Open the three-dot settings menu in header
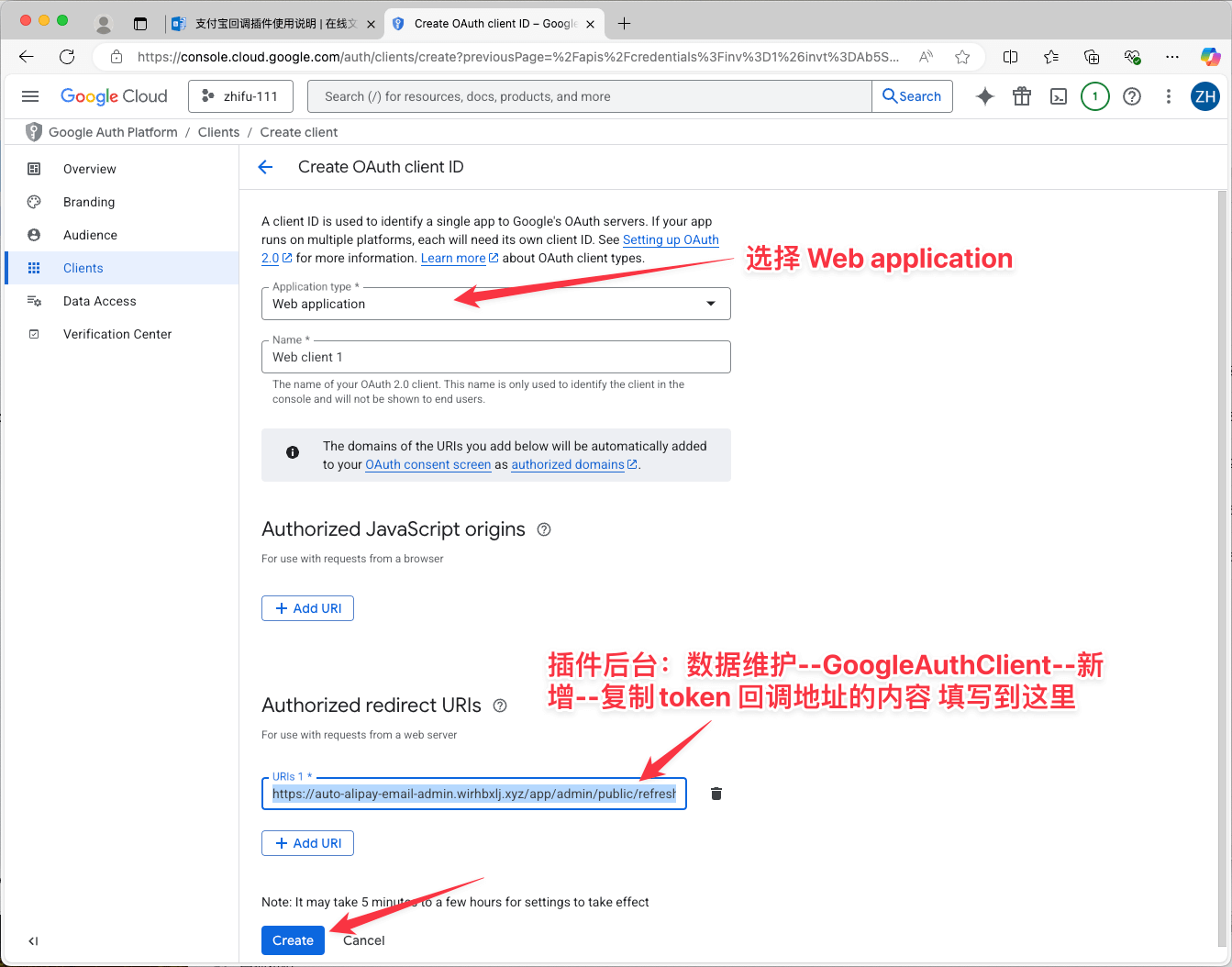This screenshot has width=1232, height=967. tap(1169, 96)
